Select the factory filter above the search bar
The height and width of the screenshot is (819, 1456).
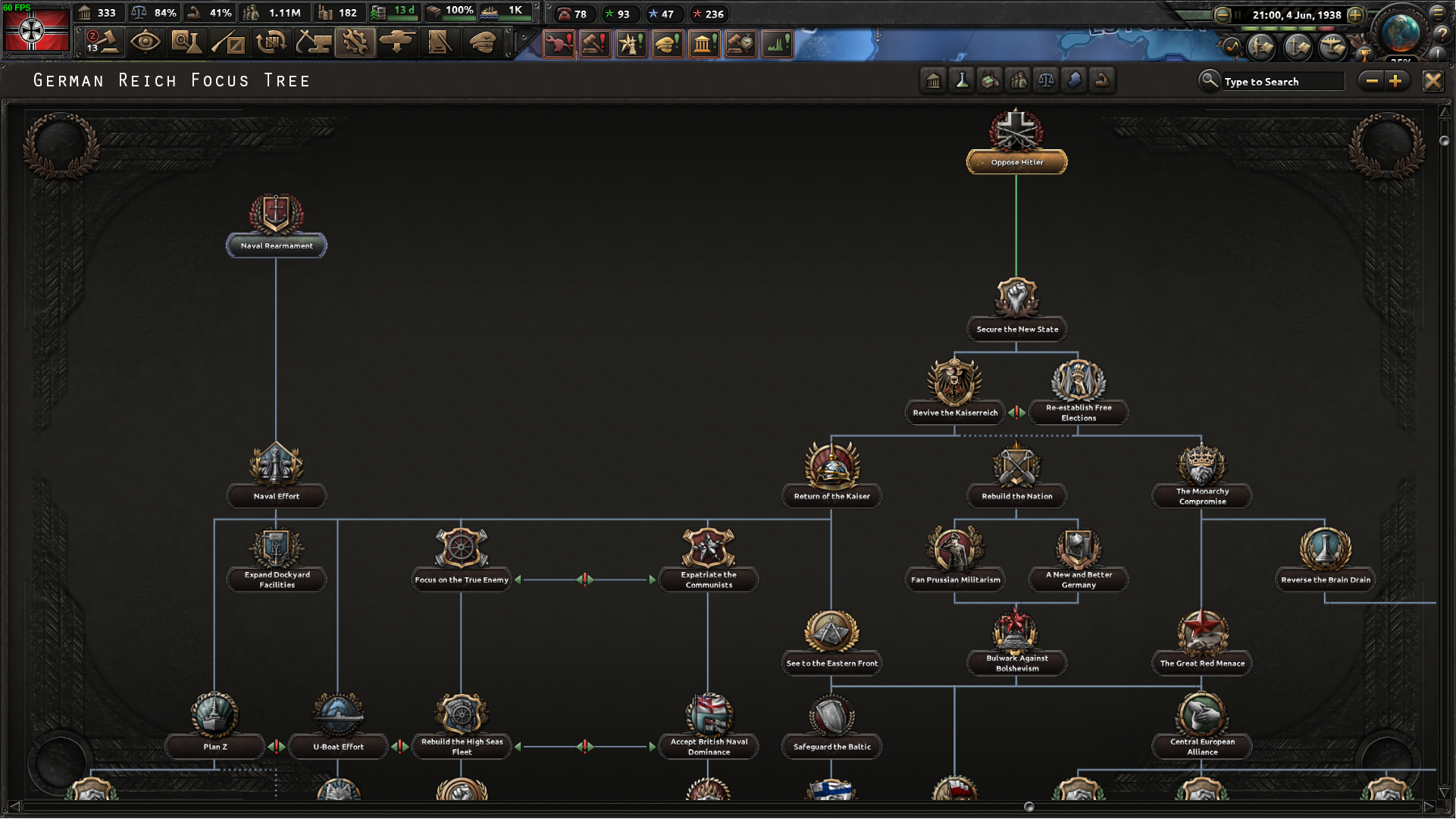pyautogui.click(x=990, y=80)
